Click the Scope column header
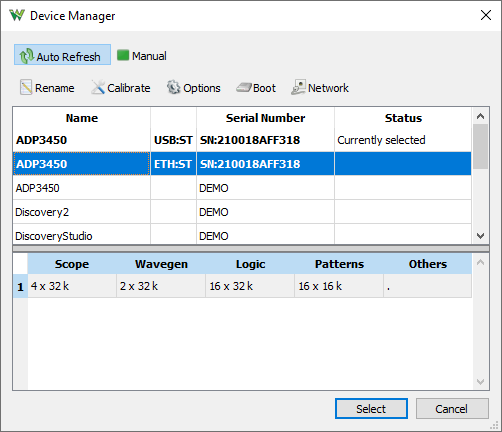502x432 pixels. (x=72, y=264)
